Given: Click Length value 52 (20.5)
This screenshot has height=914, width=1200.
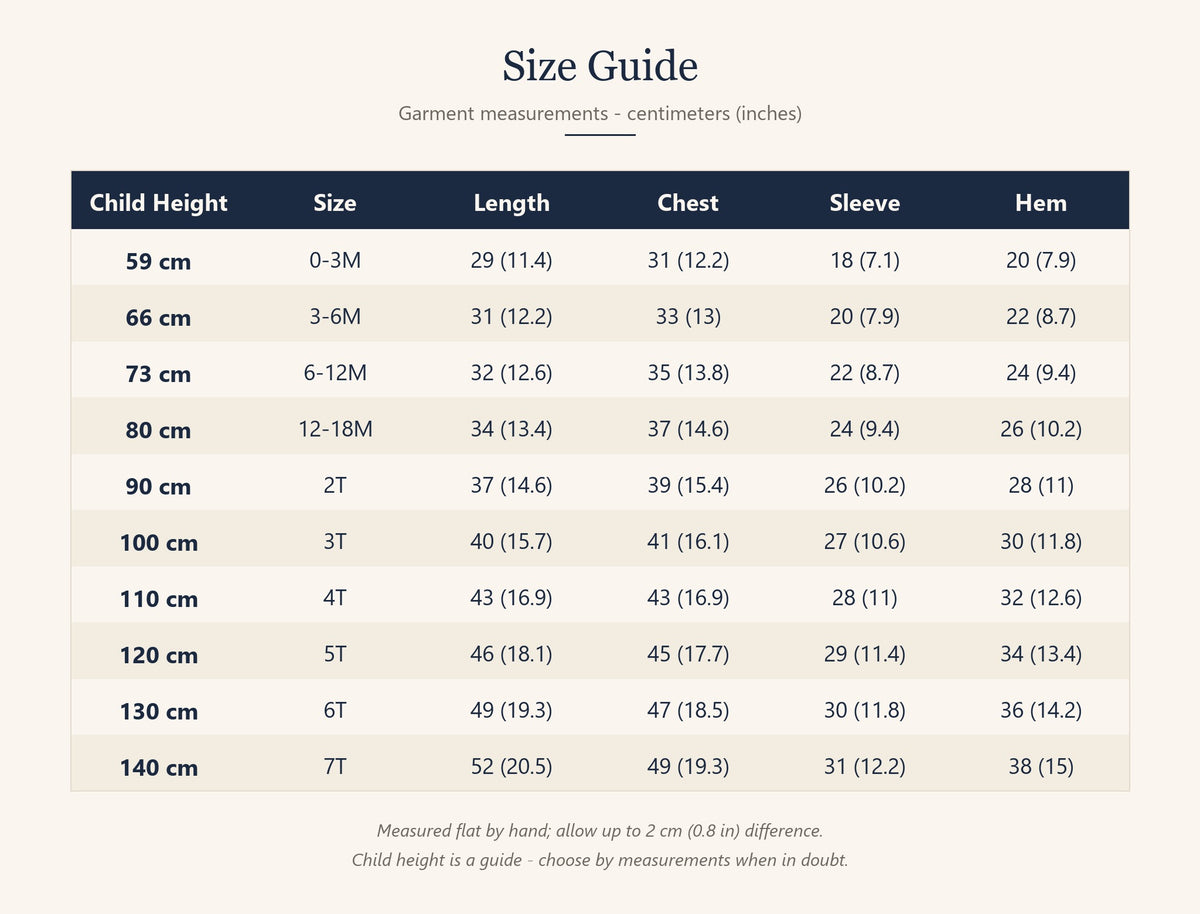Looking at the screenshot, I should (511, 766).
